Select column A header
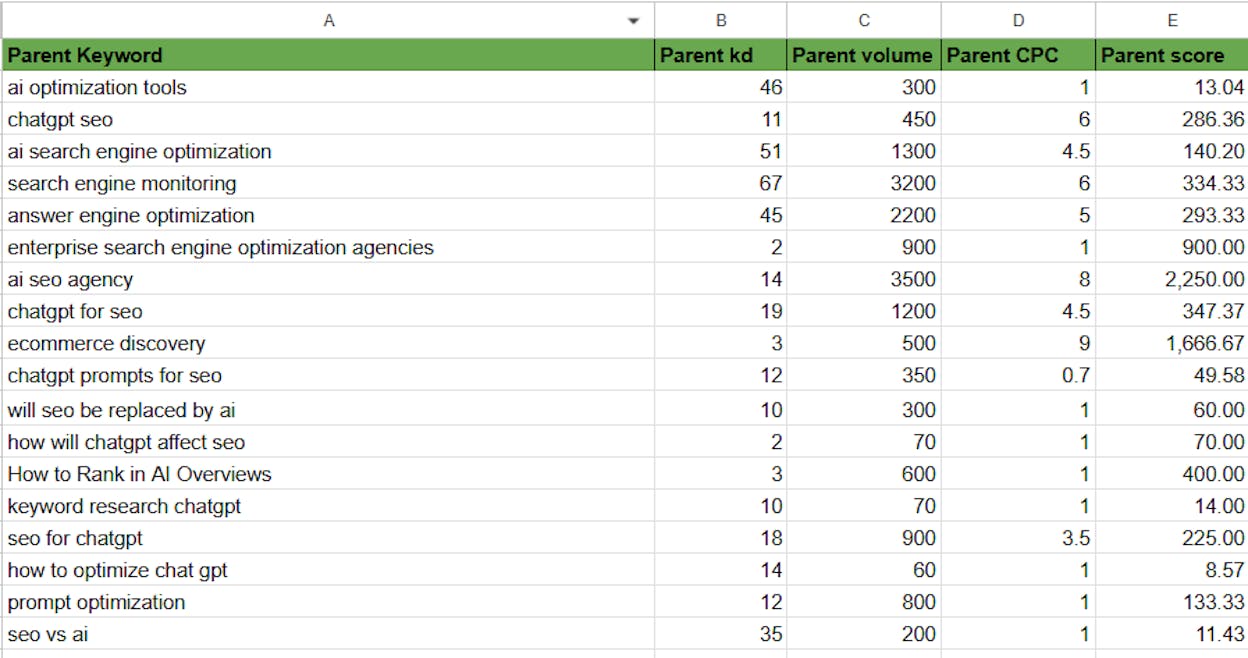The image size is (1248, 658). [x=328, y=20]
